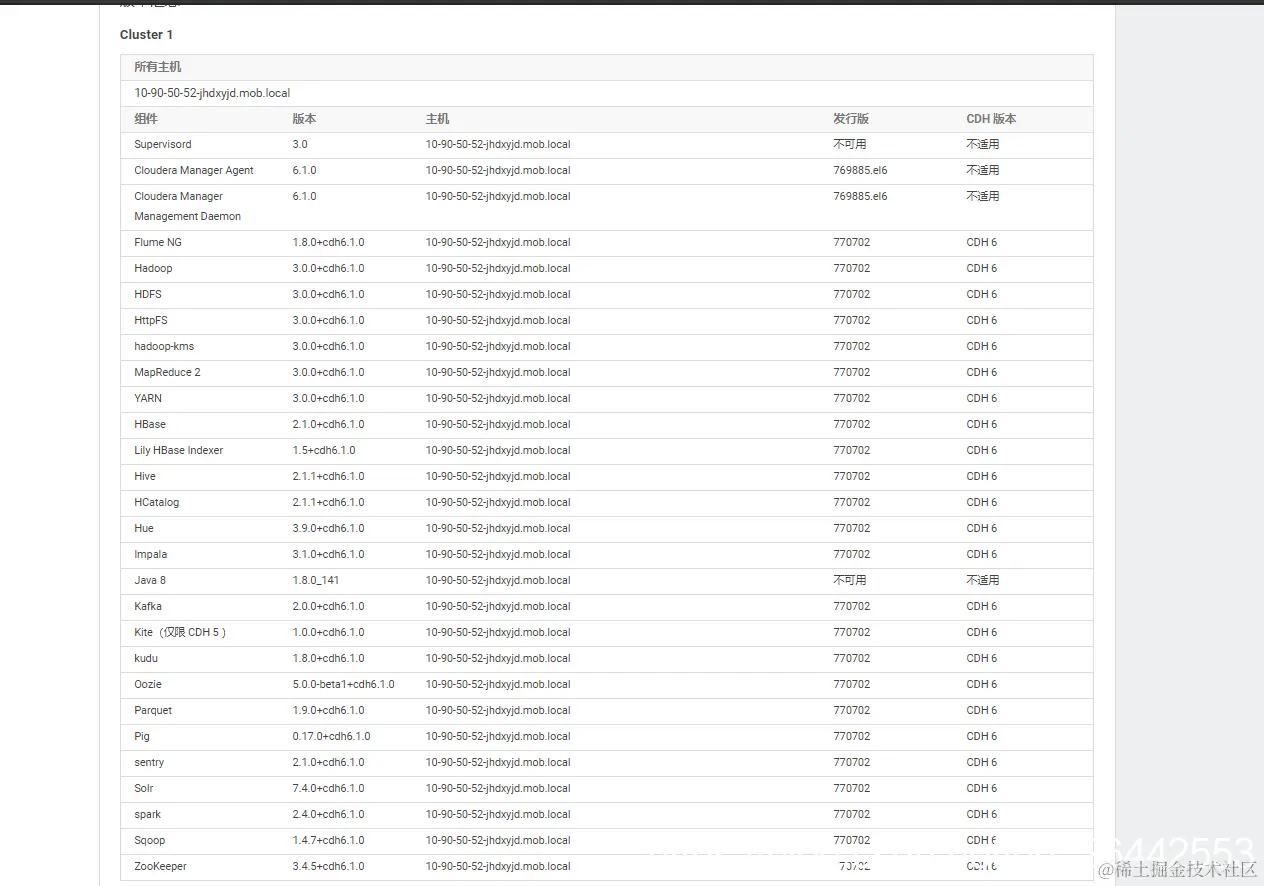The height and width of the screenshot is (886, 1264).
Task: Click version '3.0.0+cdh6.1.0' in hadoop-kms row
Action: coord(328,347)
